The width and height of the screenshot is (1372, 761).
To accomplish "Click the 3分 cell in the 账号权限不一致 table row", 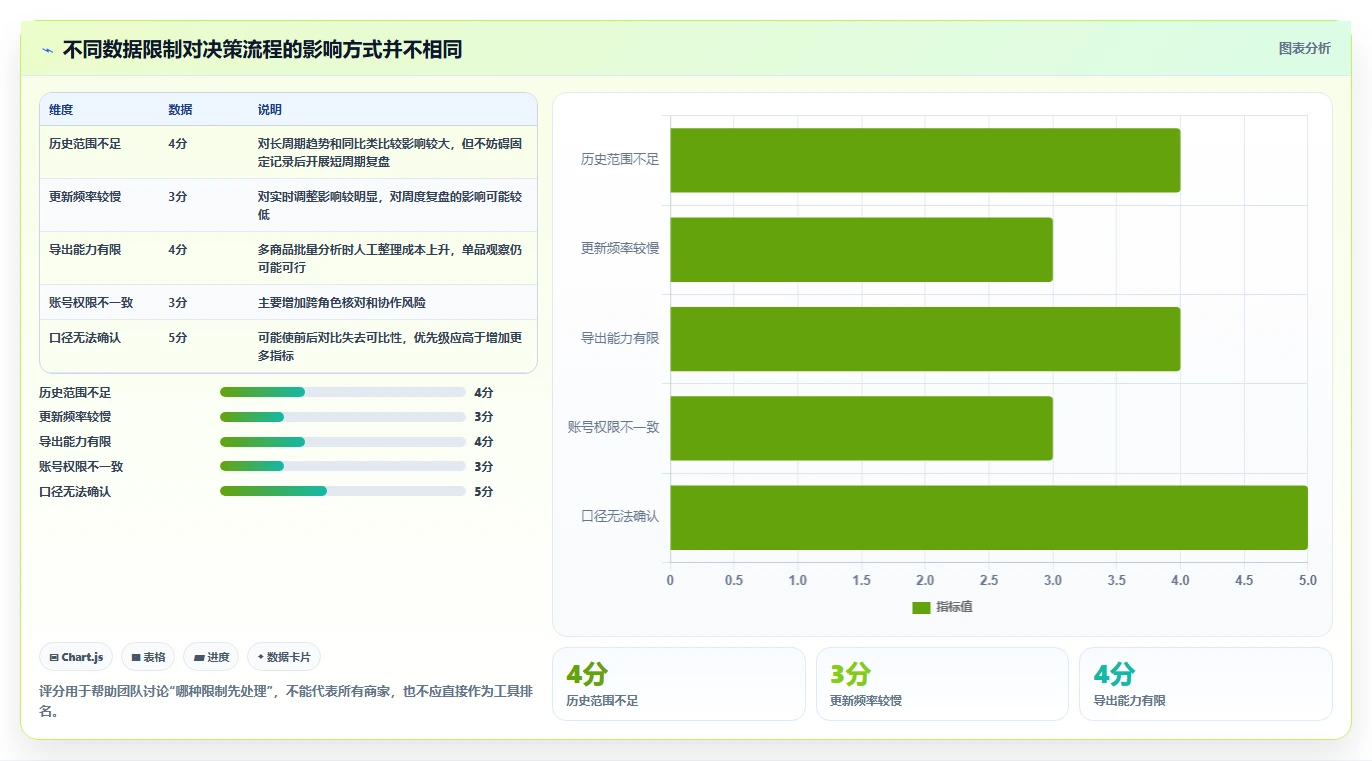I will [x=178, y=302].
